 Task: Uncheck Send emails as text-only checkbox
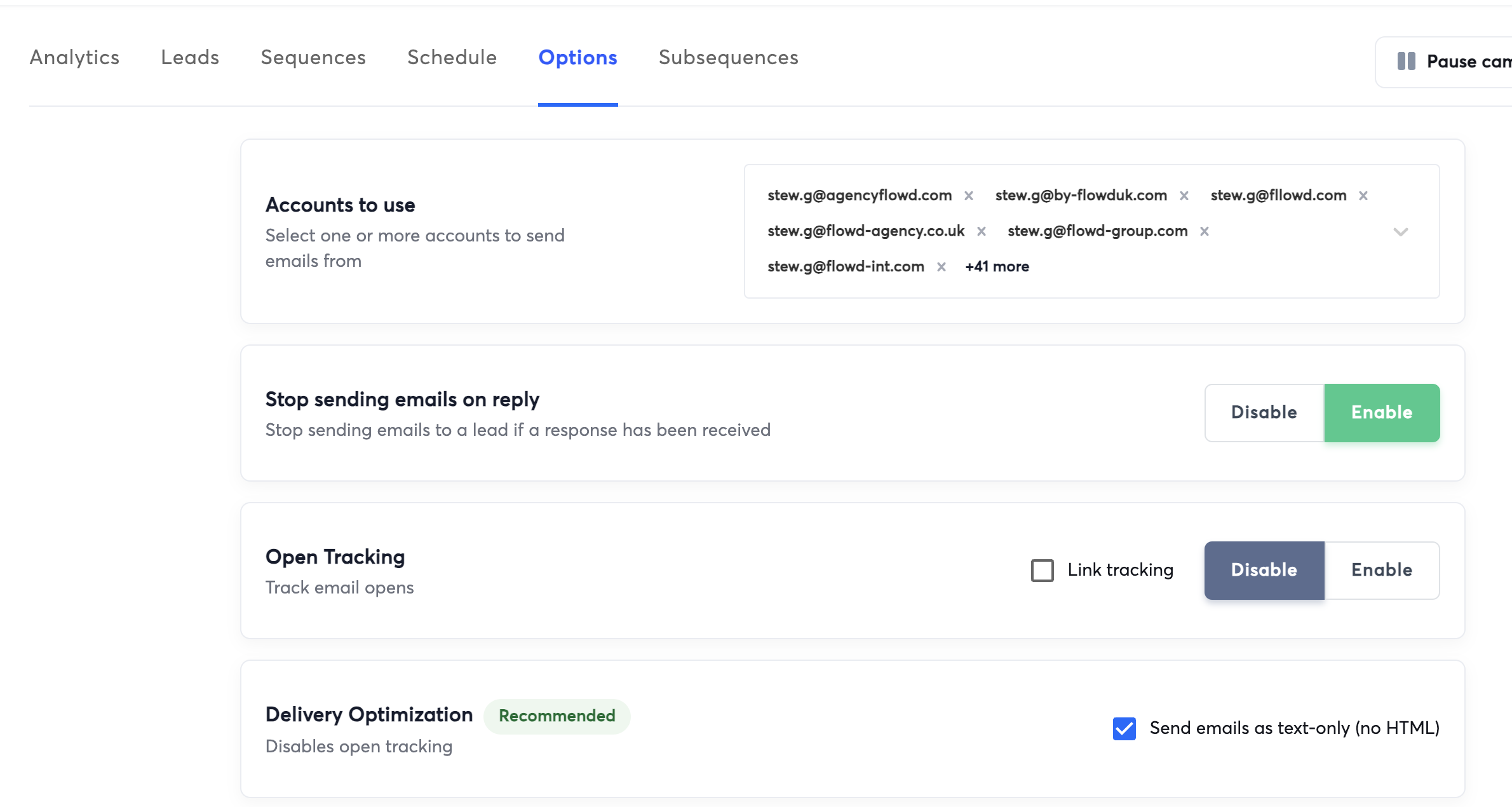click(x=1124, y=728)
